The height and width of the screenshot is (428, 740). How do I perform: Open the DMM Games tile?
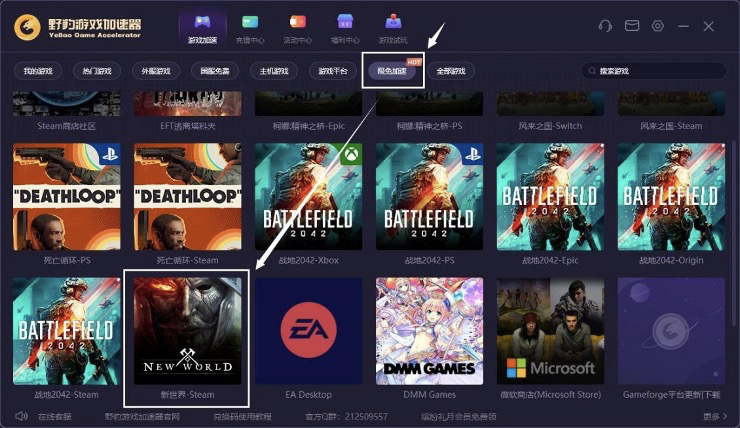tap(430, 332)
